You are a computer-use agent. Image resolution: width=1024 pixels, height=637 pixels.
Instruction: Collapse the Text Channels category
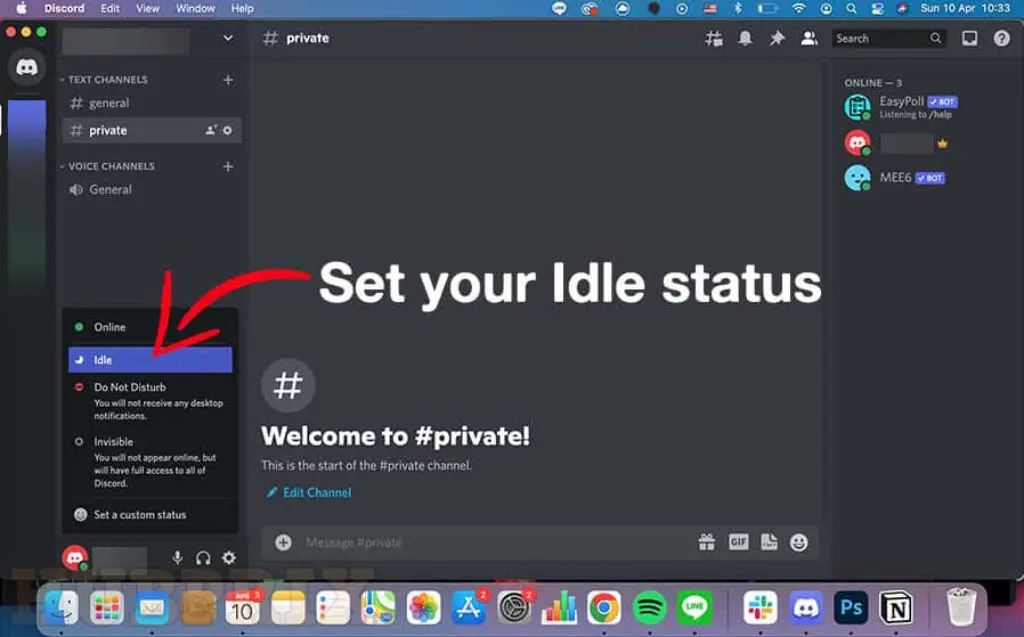[x=104, y=80]
